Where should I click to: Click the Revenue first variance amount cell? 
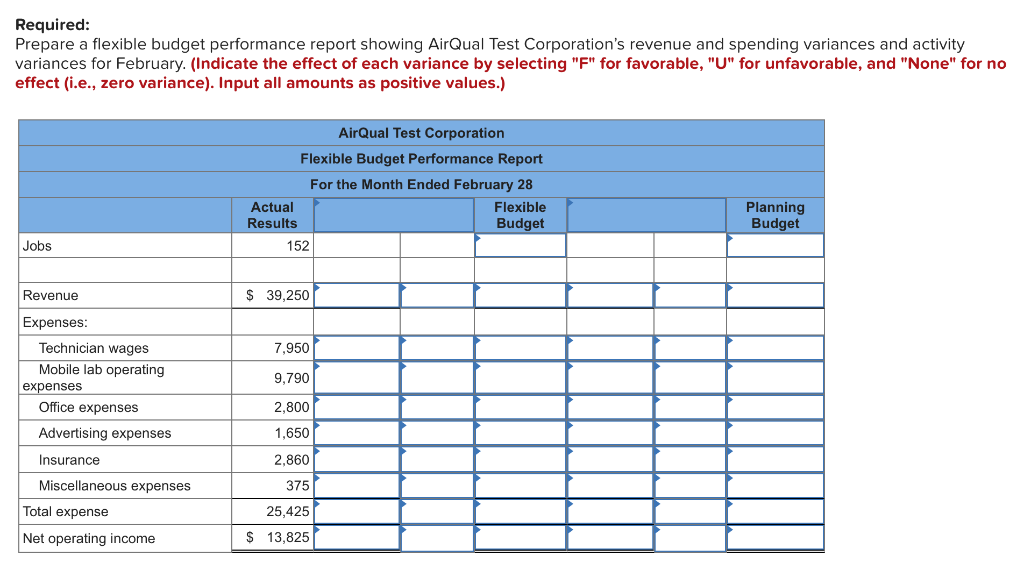tap(357, 296)
